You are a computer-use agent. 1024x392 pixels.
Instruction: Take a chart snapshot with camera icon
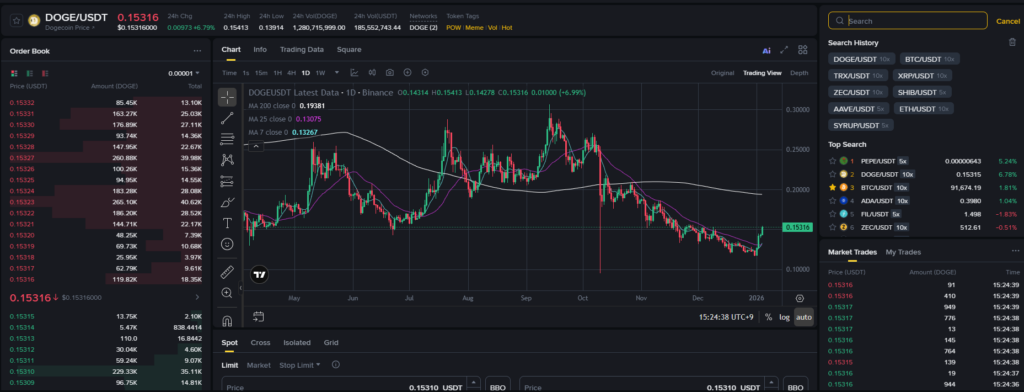click(390, 73)
